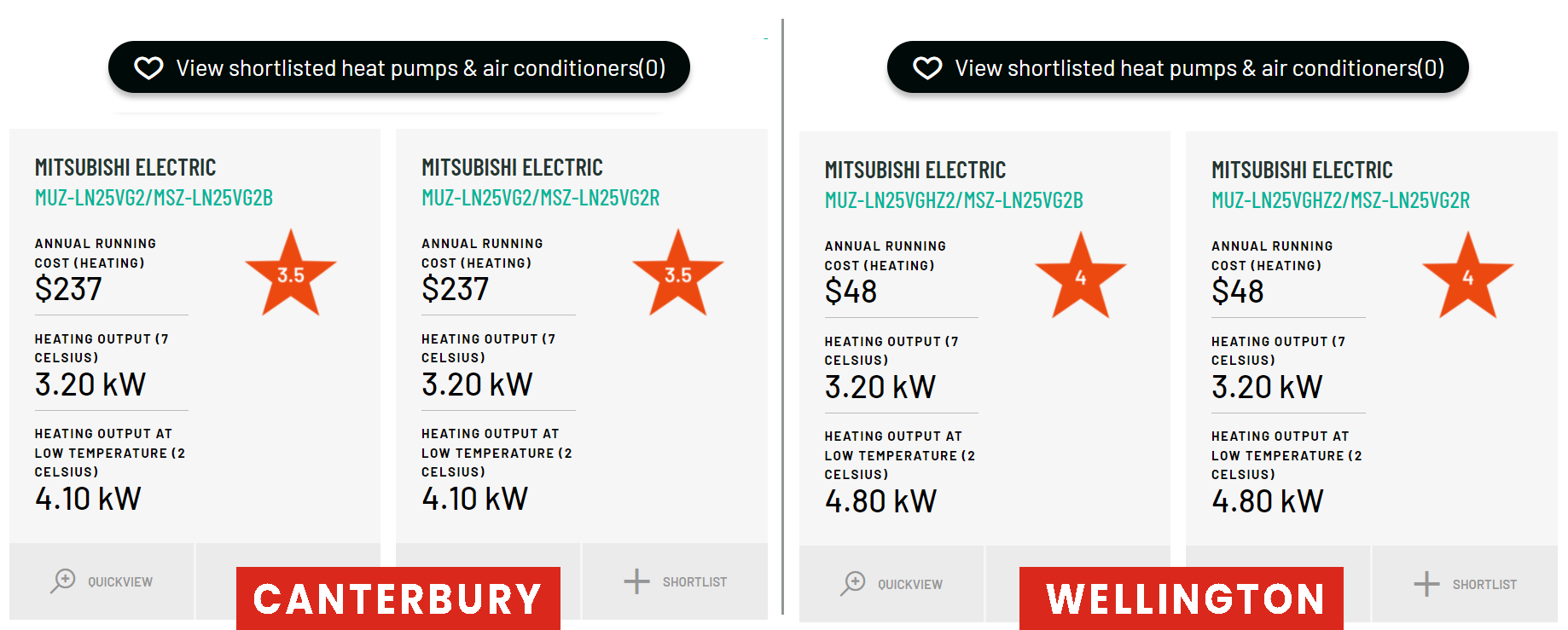Click Canterbury Quickview magnifier icon
Screen dimensions: 1568x630
coord(63,581)
